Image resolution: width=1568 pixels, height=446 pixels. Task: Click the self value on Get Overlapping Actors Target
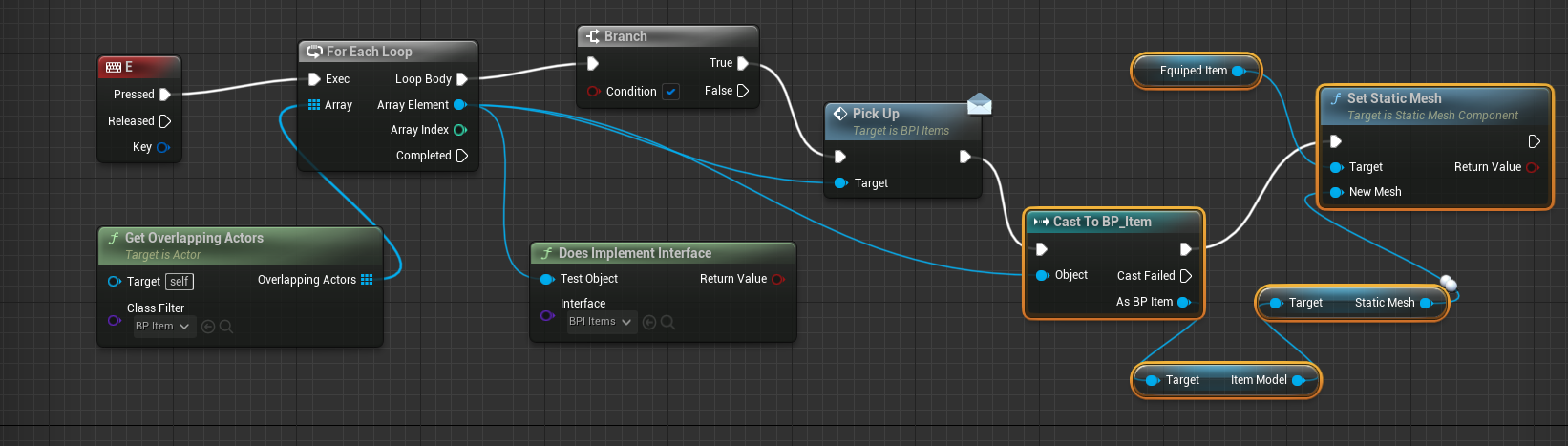[180, 282]
